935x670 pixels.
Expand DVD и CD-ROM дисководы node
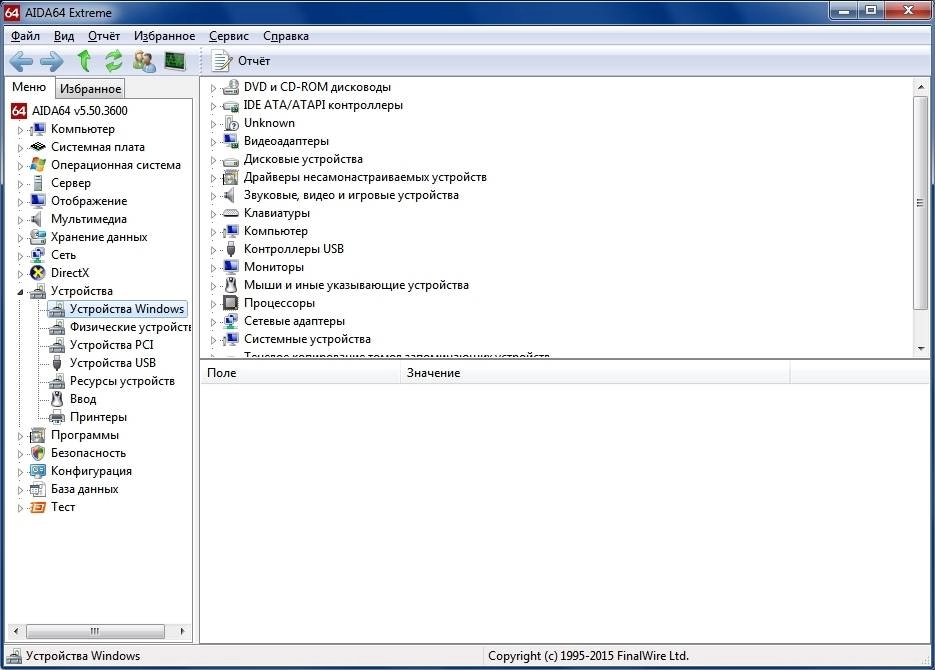pyautogui.click(x=213, y=88)
